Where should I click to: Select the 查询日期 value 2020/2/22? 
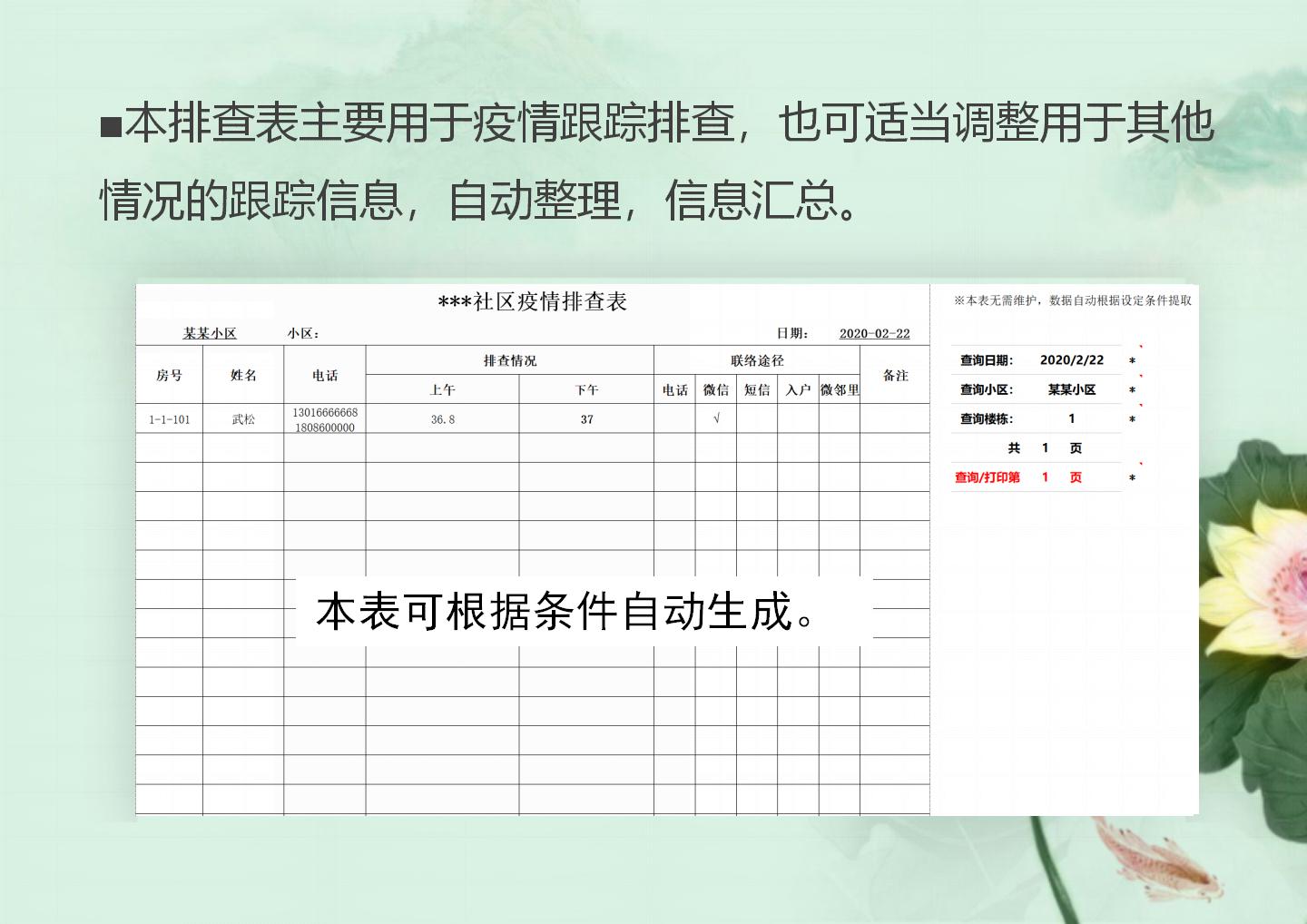point(1071,360)
